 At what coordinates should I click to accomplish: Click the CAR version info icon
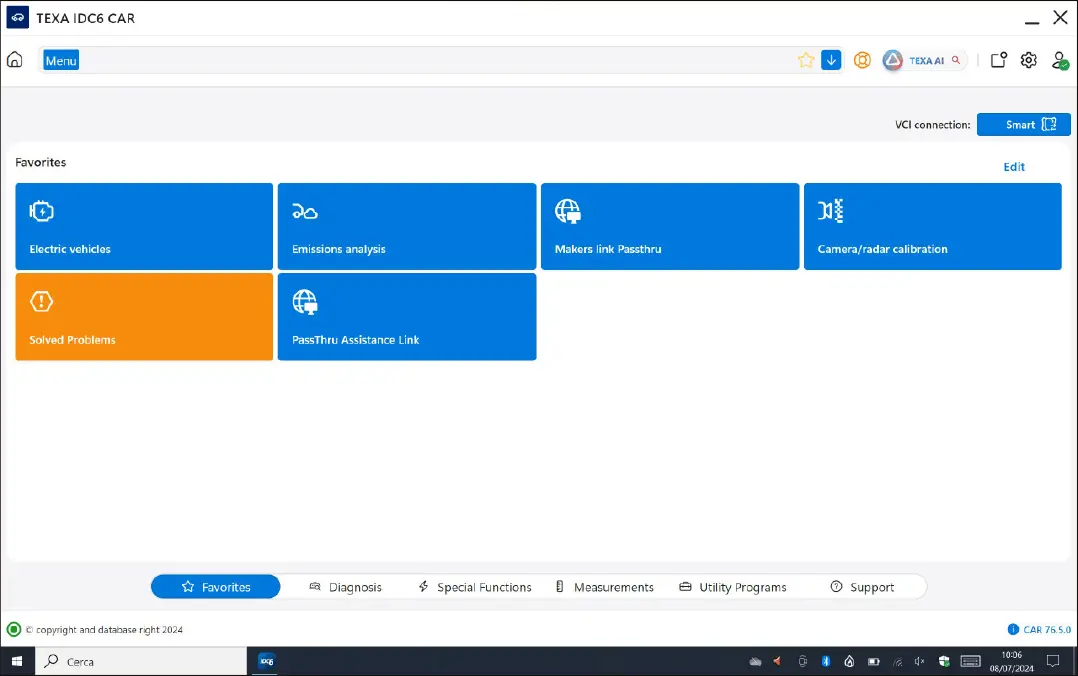[x=1013, y=630]
